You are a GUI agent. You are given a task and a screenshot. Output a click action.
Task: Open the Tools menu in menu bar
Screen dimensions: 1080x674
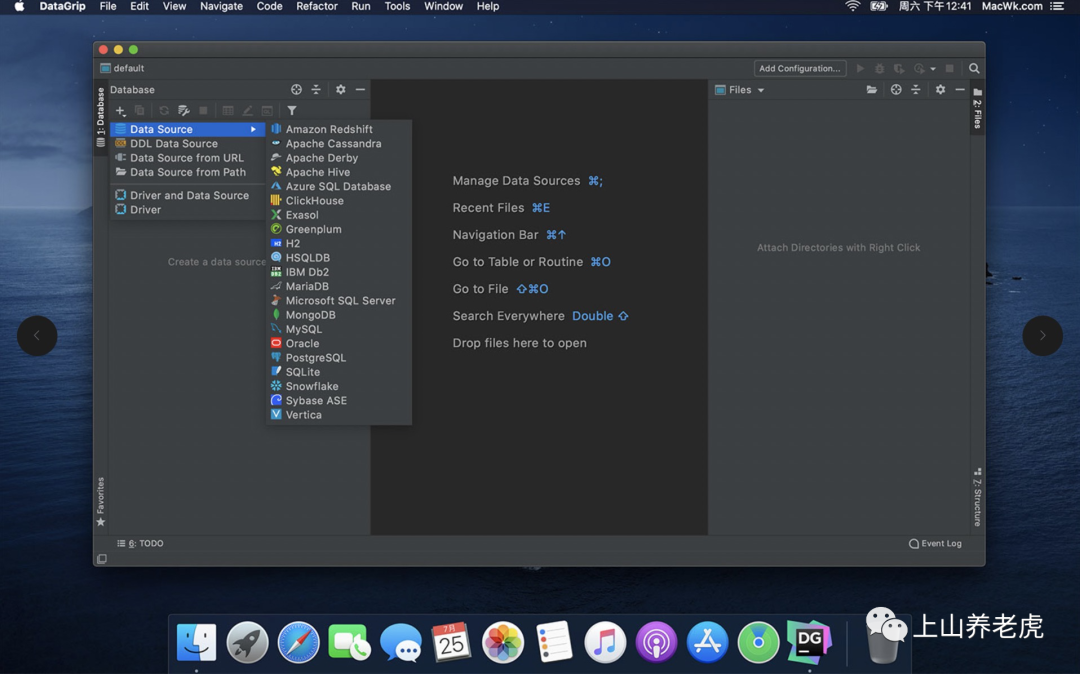pyautogui.click(x=397, y=6)
